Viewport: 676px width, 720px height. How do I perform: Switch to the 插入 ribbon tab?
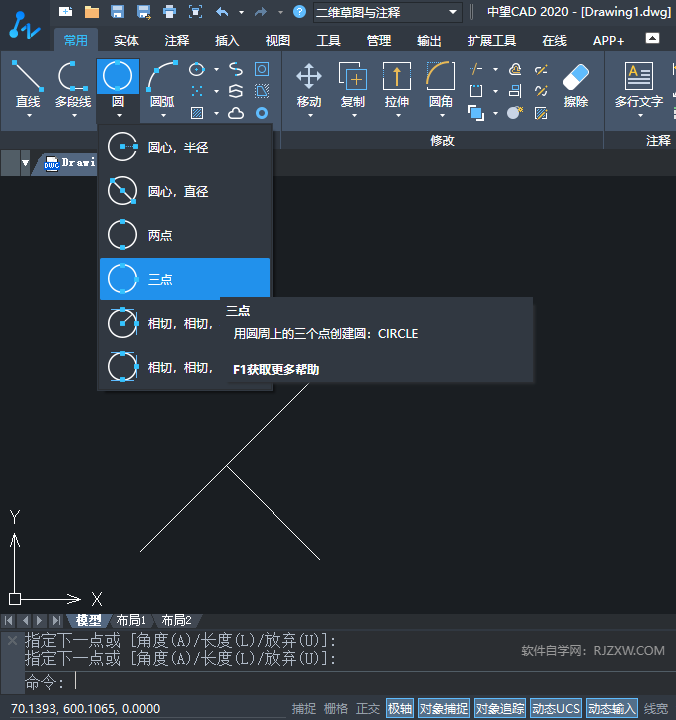tap(227, 41)
